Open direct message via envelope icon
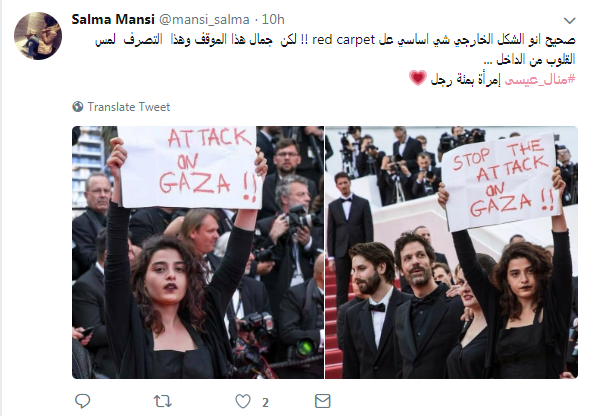The height and width of the screenshot is (416, 591). click(323, 401)
